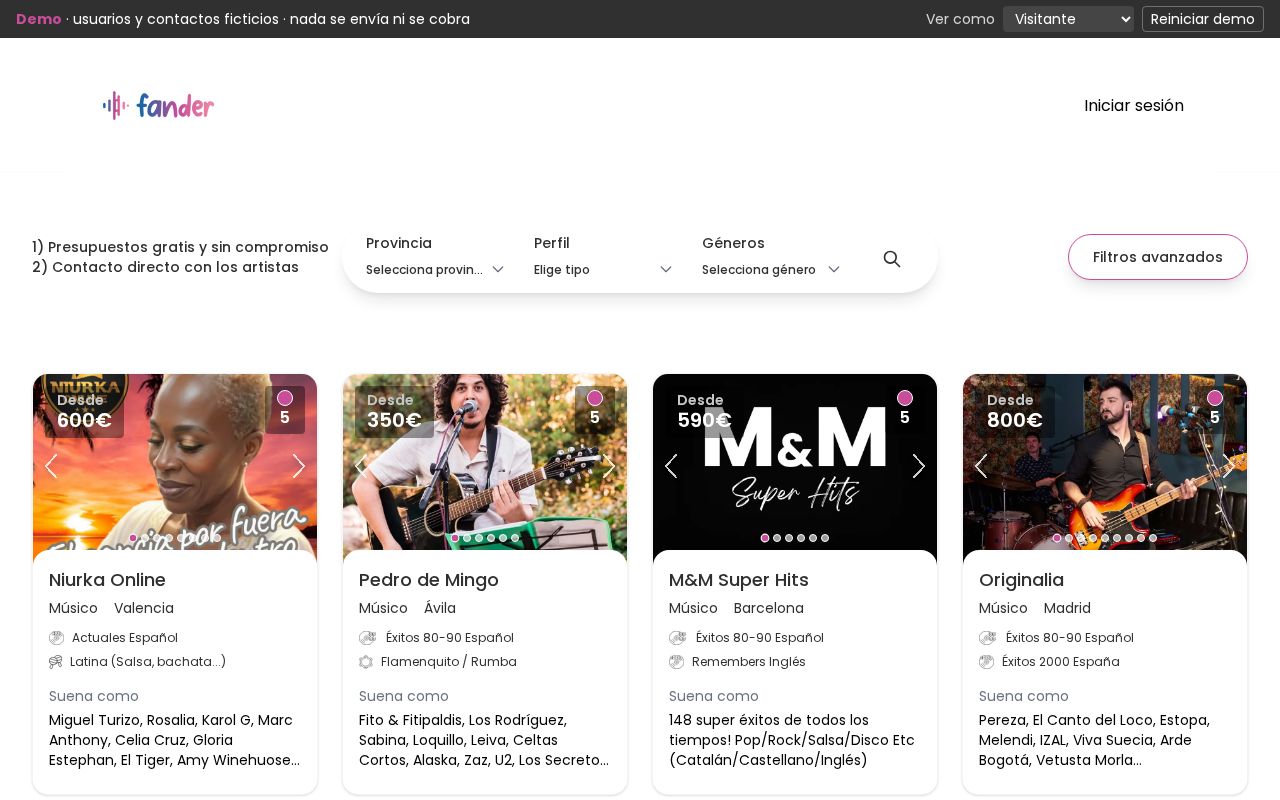The height and width of the screenshot is (800, 1280).
Task: Click the 'Barcelona' location on M&M Super Hits
Action: (x=769, y=608)
